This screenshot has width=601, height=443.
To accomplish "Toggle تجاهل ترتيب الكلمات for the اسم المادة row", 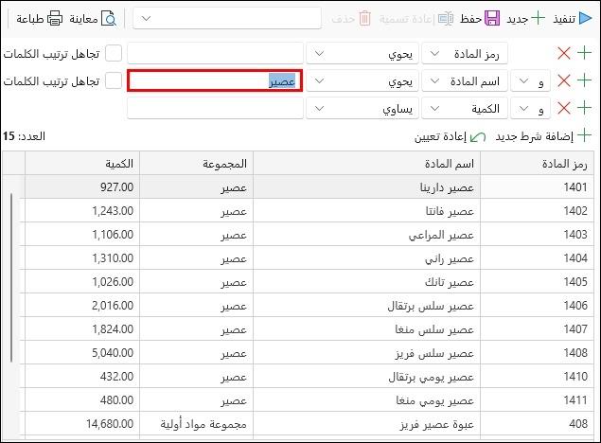I will pos(113,80).
